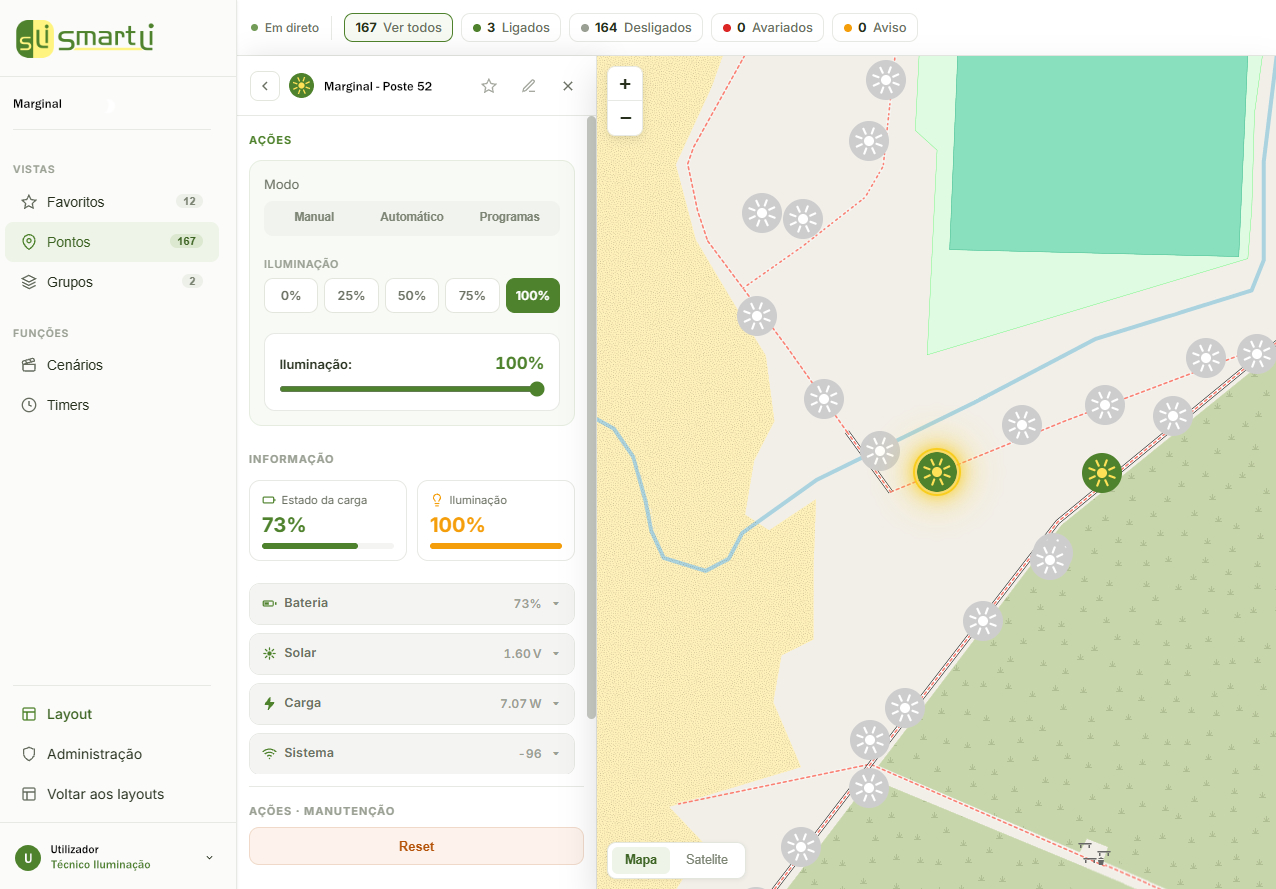Filter points by Desligados

click(x=636, y=28)
